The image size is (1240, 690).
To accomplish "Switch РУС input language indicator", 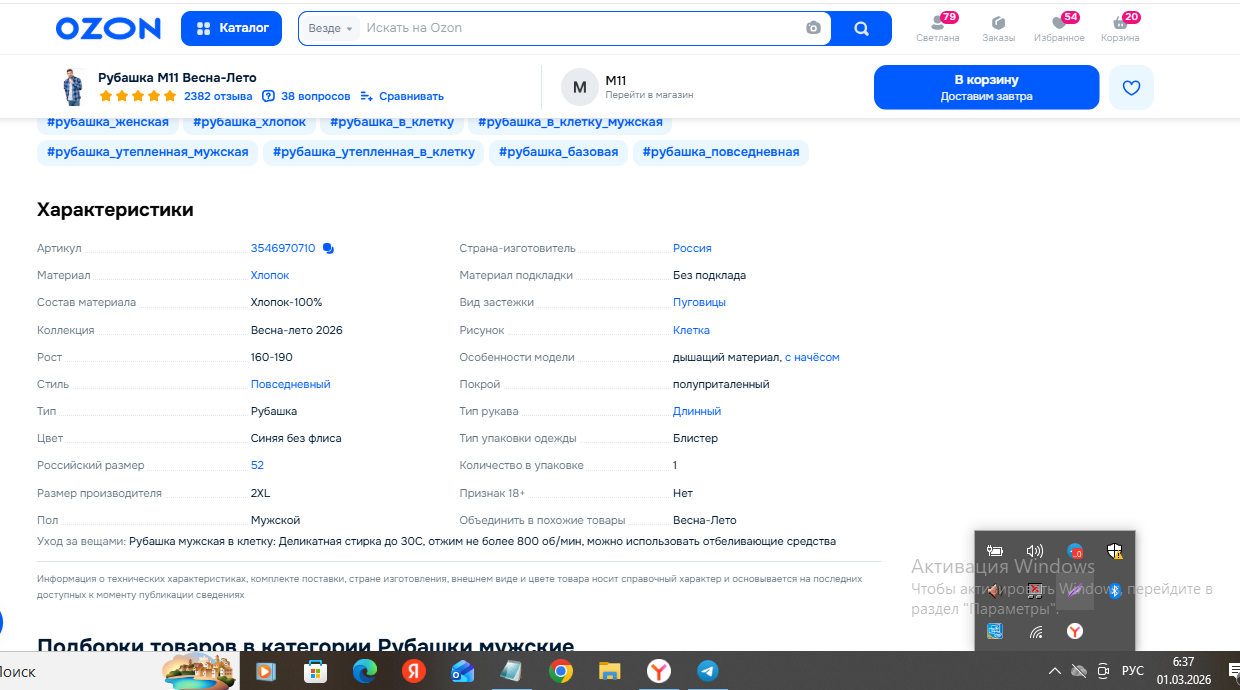I will (1133, 671).
